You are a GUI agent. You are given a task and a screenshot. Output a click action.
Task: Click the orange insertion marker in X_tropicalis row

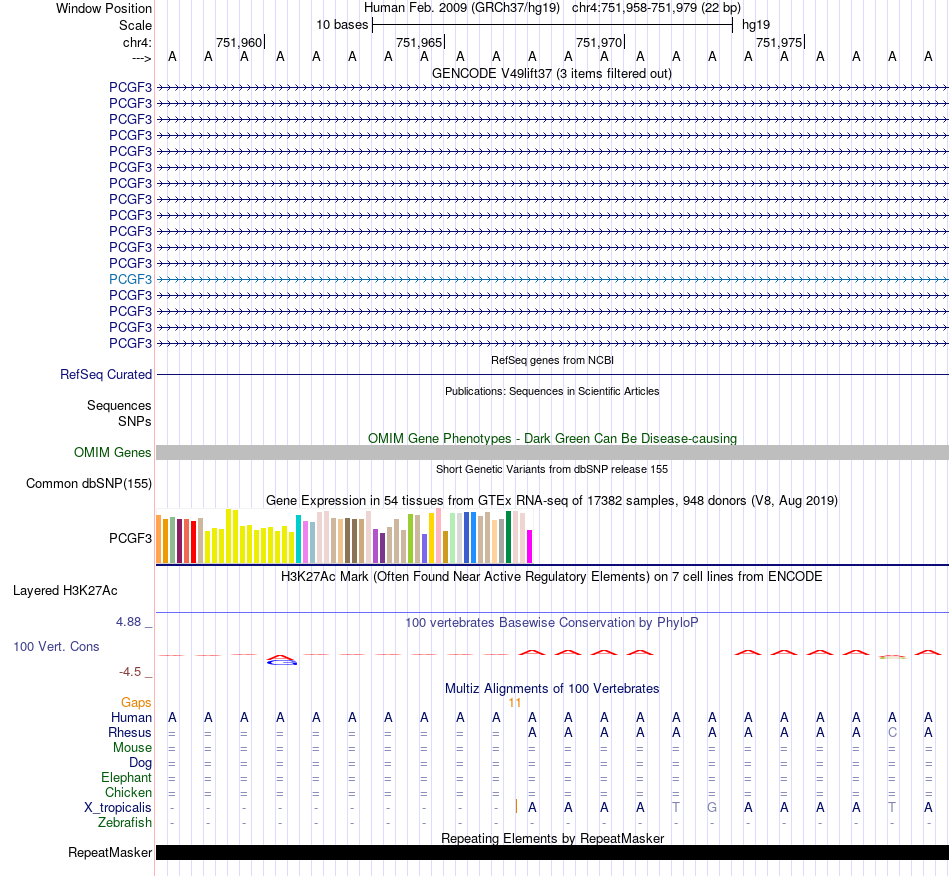click(x=516, y=806)
